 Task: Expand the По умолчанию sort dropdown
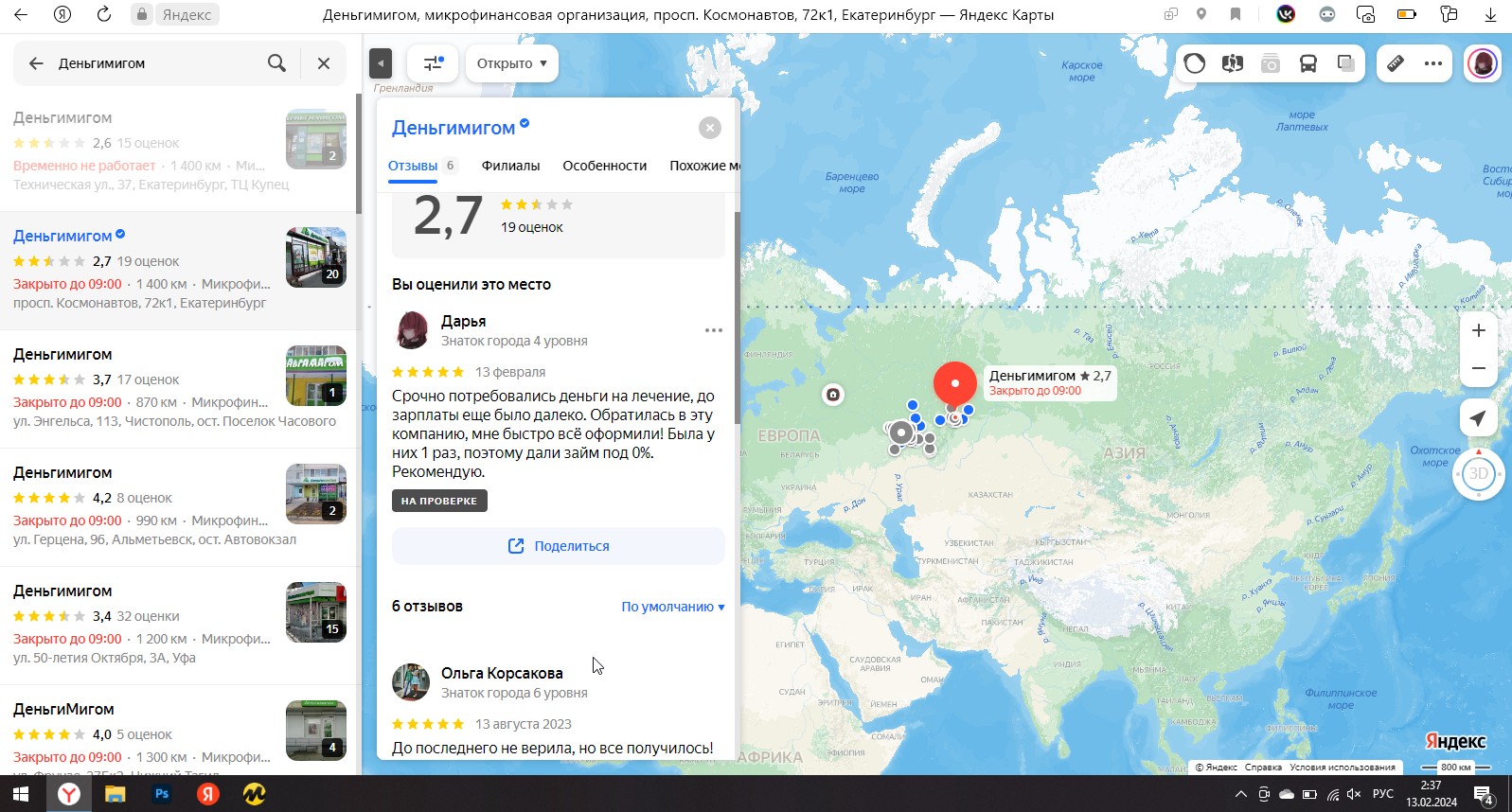[673, 607]
